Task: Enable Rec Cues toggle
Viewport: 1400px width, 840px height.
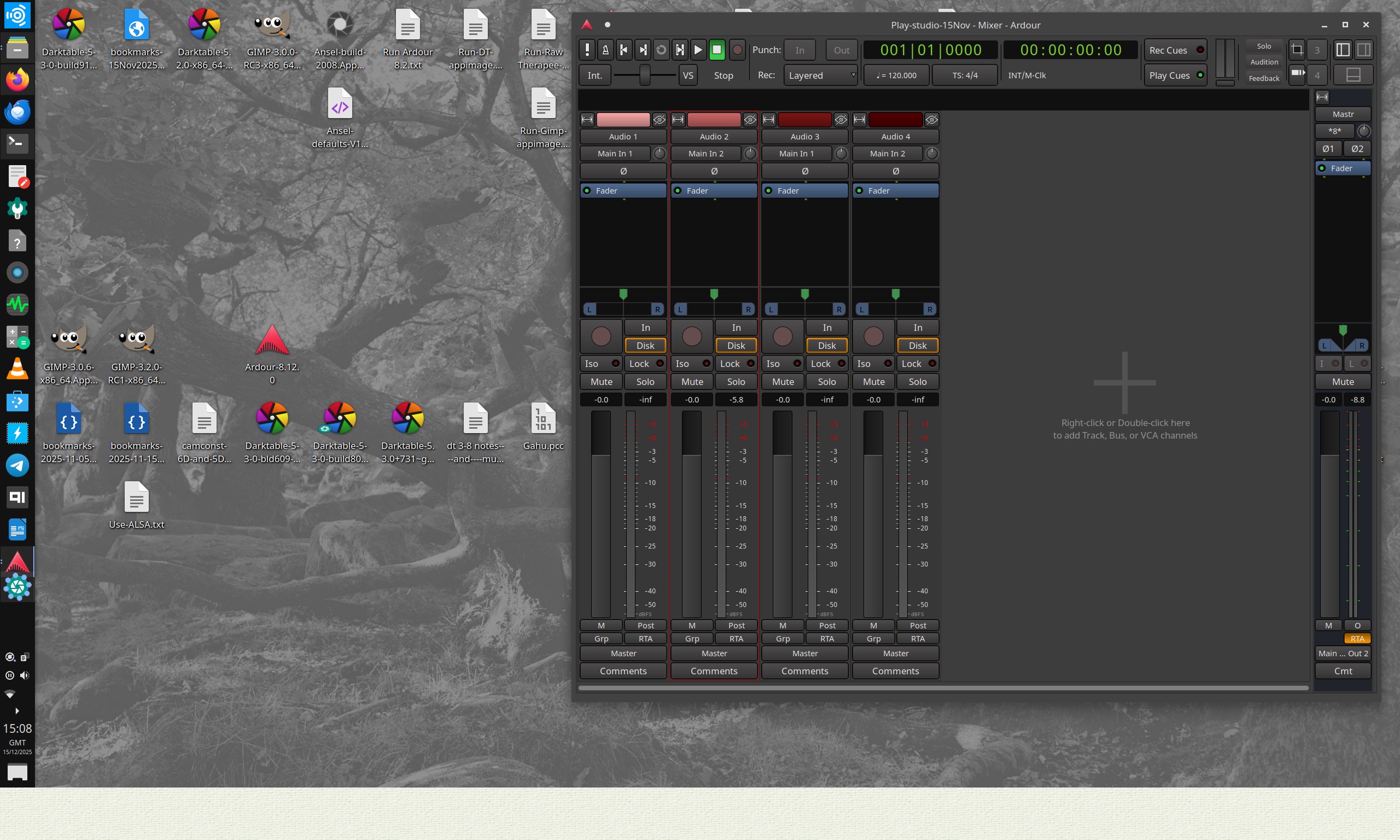Action: pyautogui.click(x=1175, y=50)
